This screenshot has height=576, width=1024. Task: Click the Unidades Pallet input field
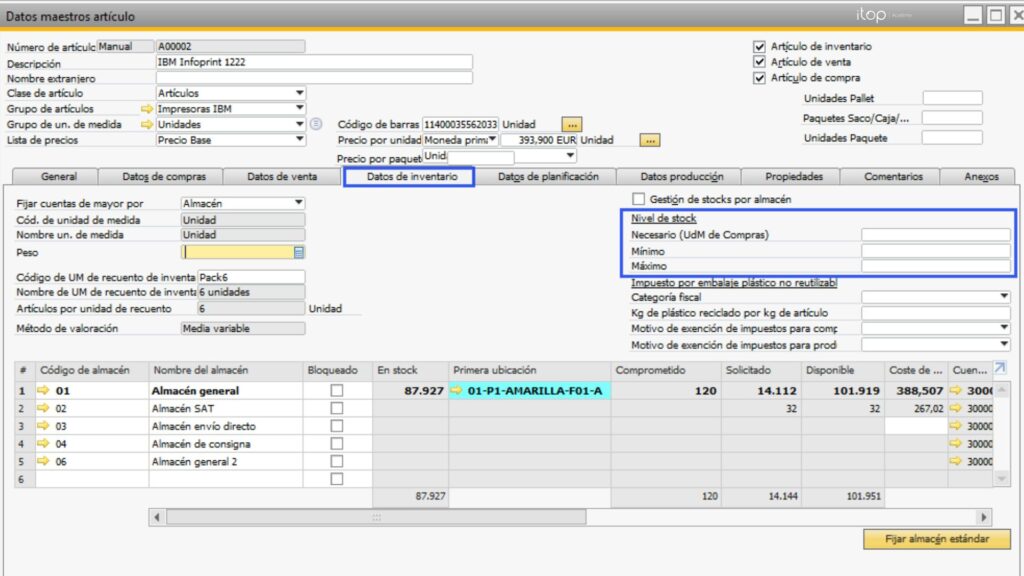pyautogui.click(x=952, y=98)
